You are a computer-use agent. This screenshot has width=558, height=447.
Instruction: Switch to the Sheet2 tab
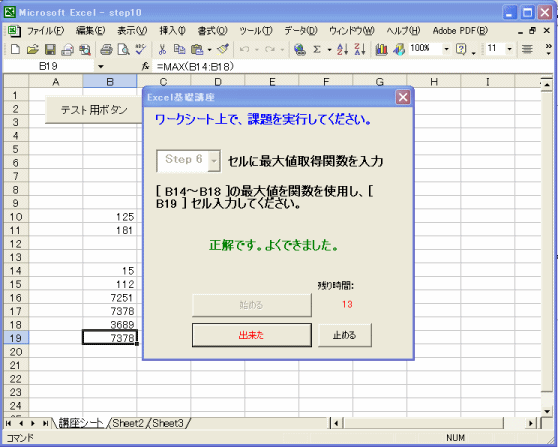pos(128,423)
